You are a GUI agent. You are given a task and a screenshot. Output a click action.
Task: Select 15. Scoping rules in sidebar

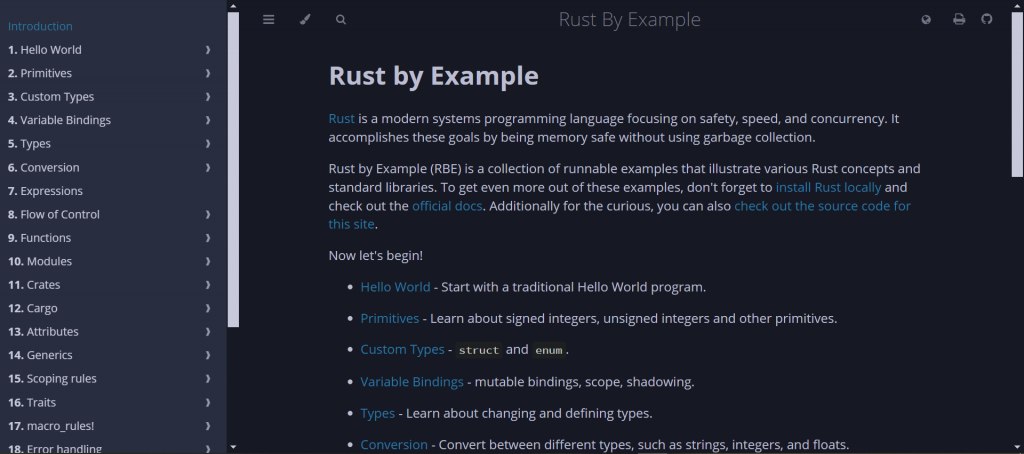52,379
